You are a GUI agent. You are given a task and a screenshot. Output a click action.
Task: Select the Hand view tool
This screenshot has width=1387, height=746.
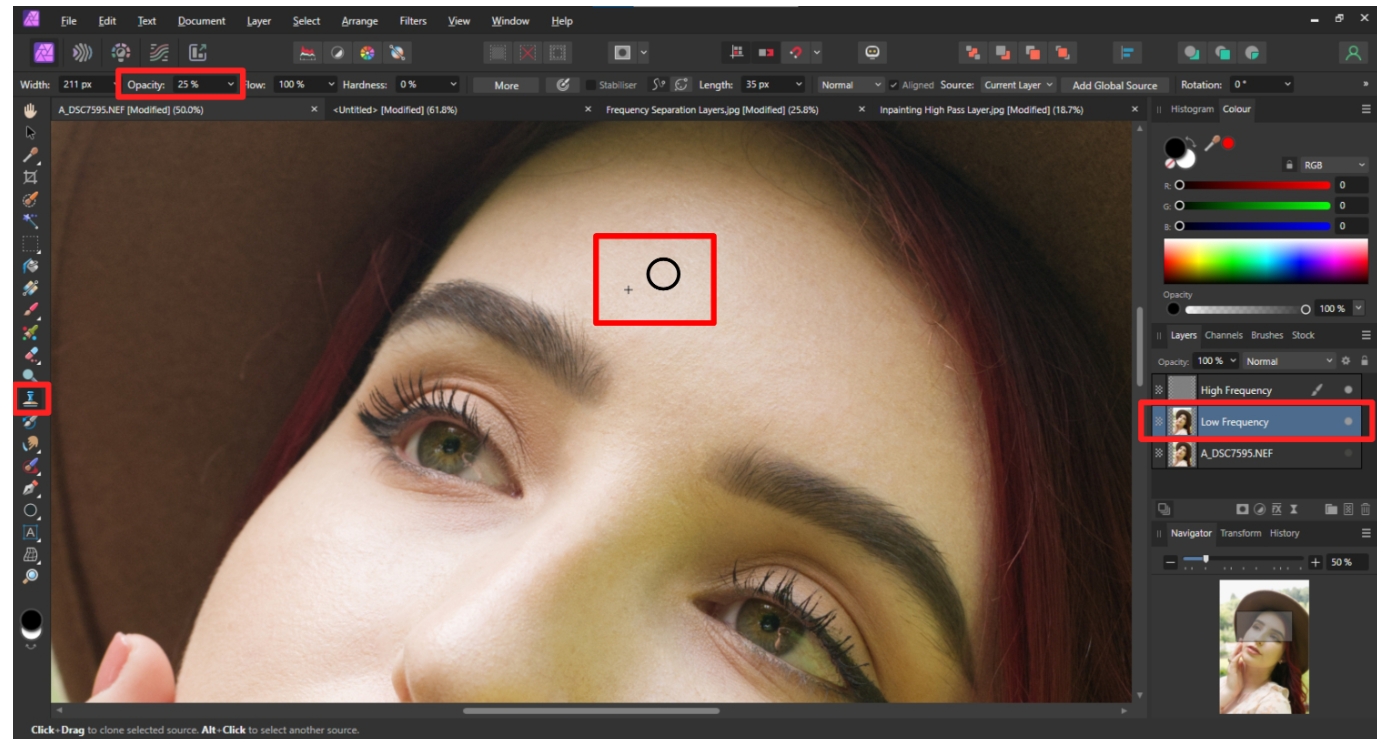[x=30, y=110]
